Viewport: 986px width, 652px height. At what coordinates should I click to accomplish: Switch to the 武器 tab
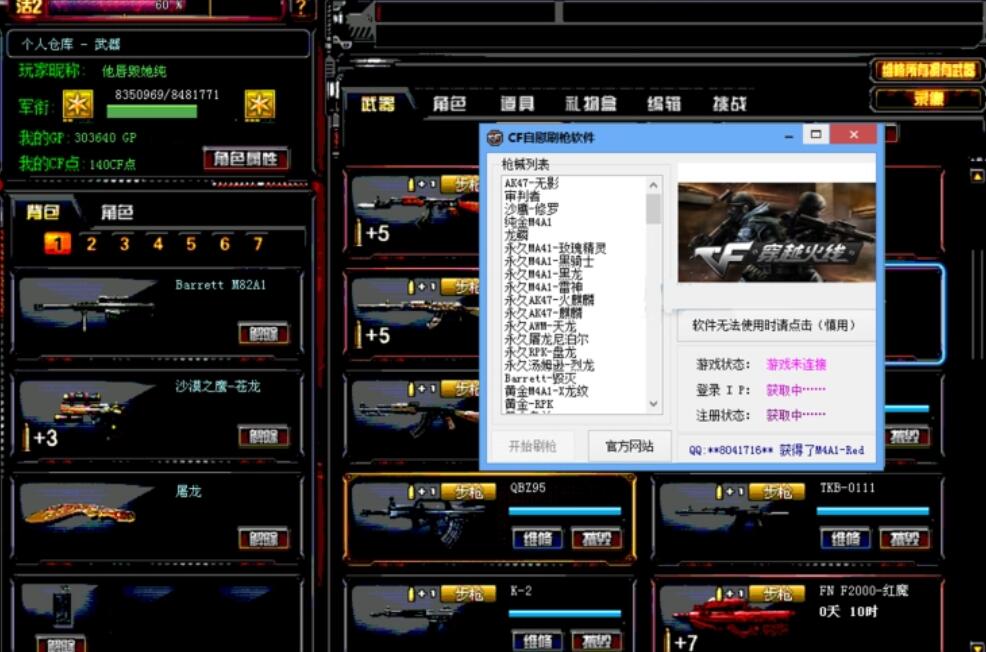pyautogui.click(x=378, y=104)
